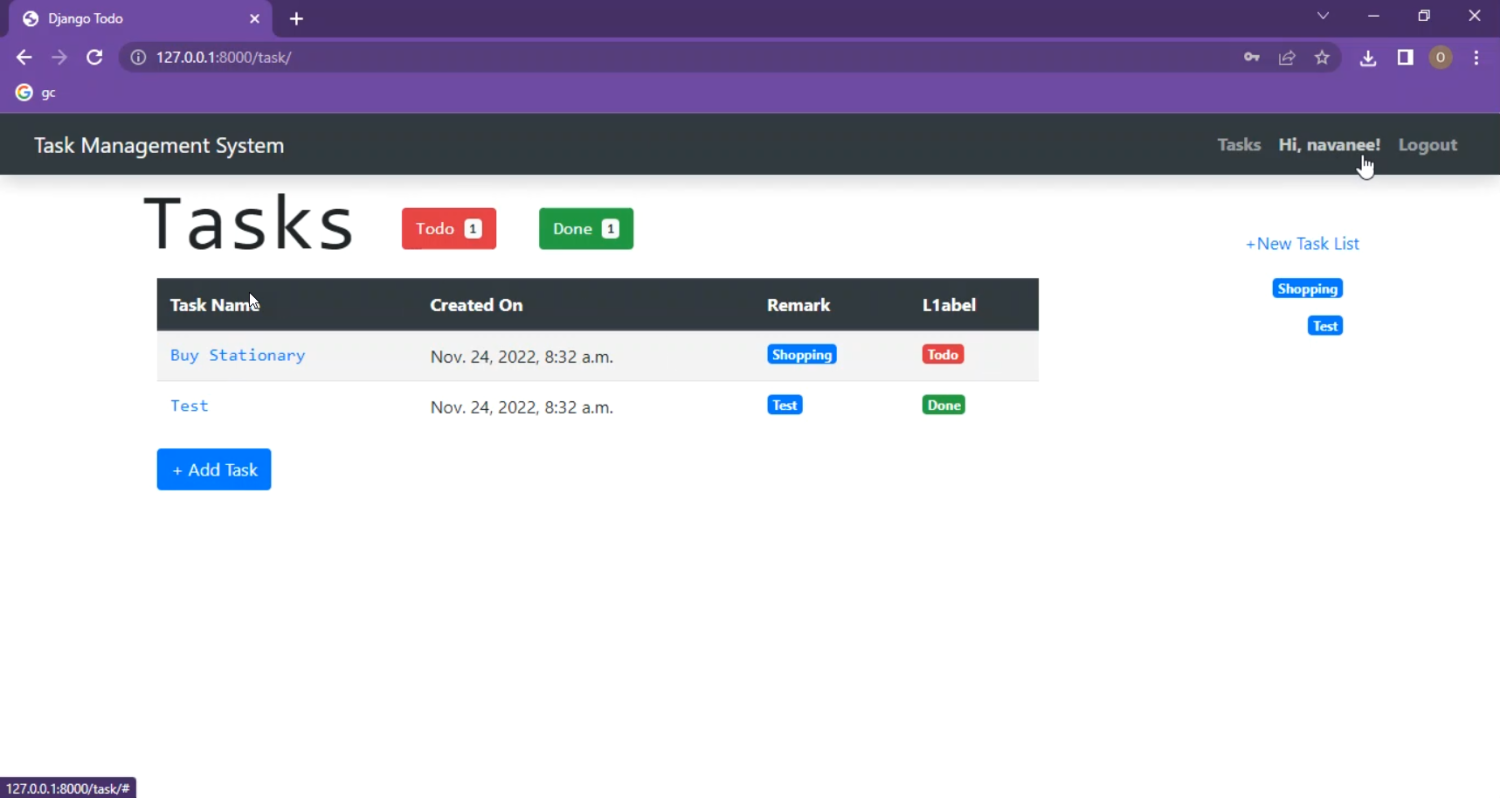Open the Chrome three-dot menu
This screenshot has width=1500, height=798.
click(1476, 57)
